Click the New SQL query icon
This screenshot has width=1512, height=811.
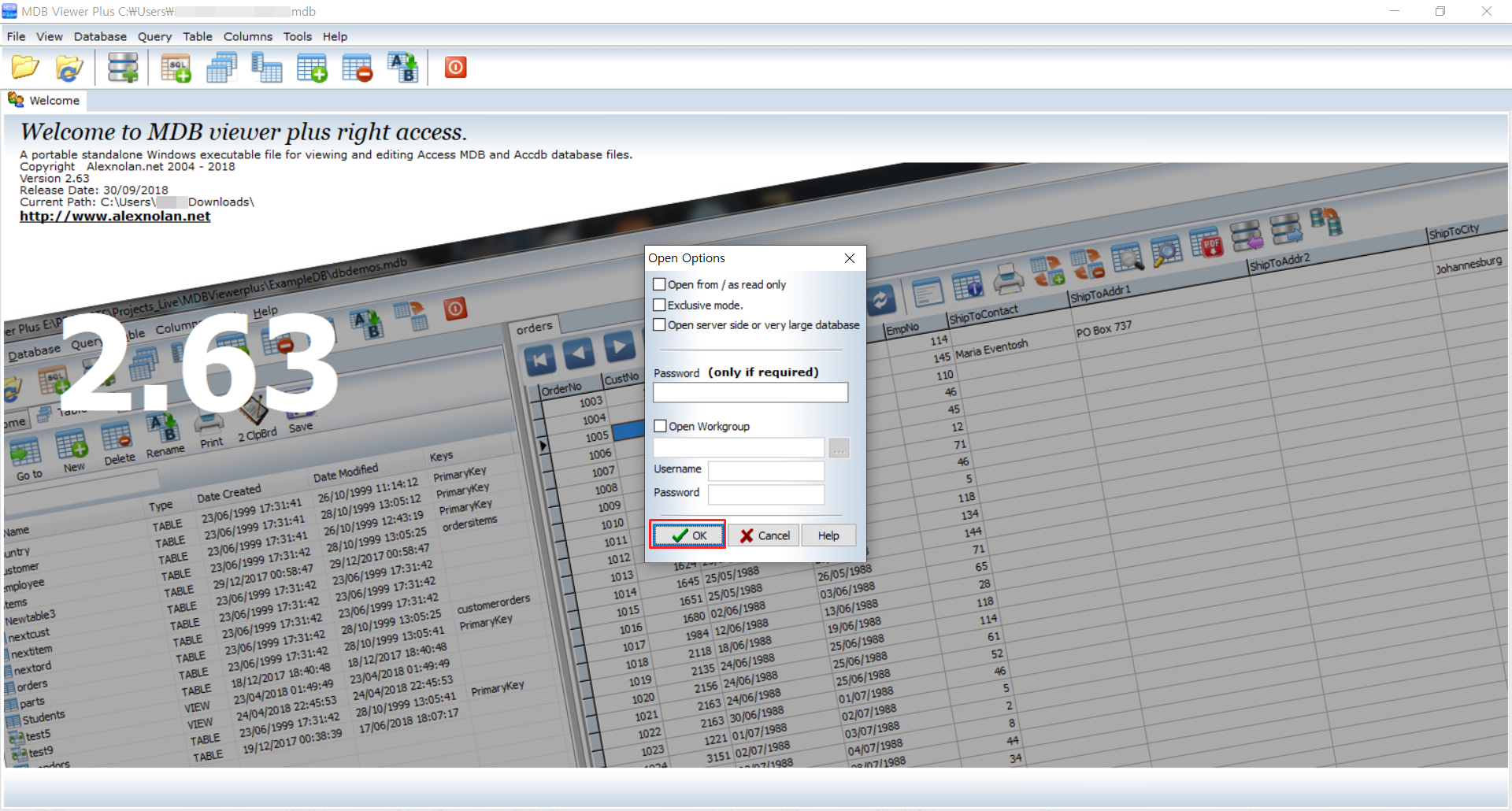tap(176, 68)
